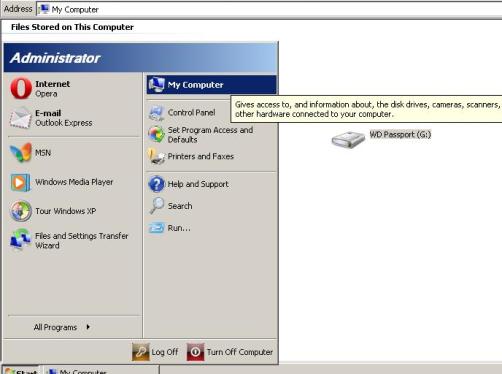Switch to My Computer taskbar button
502x374 pixels.
101,370
